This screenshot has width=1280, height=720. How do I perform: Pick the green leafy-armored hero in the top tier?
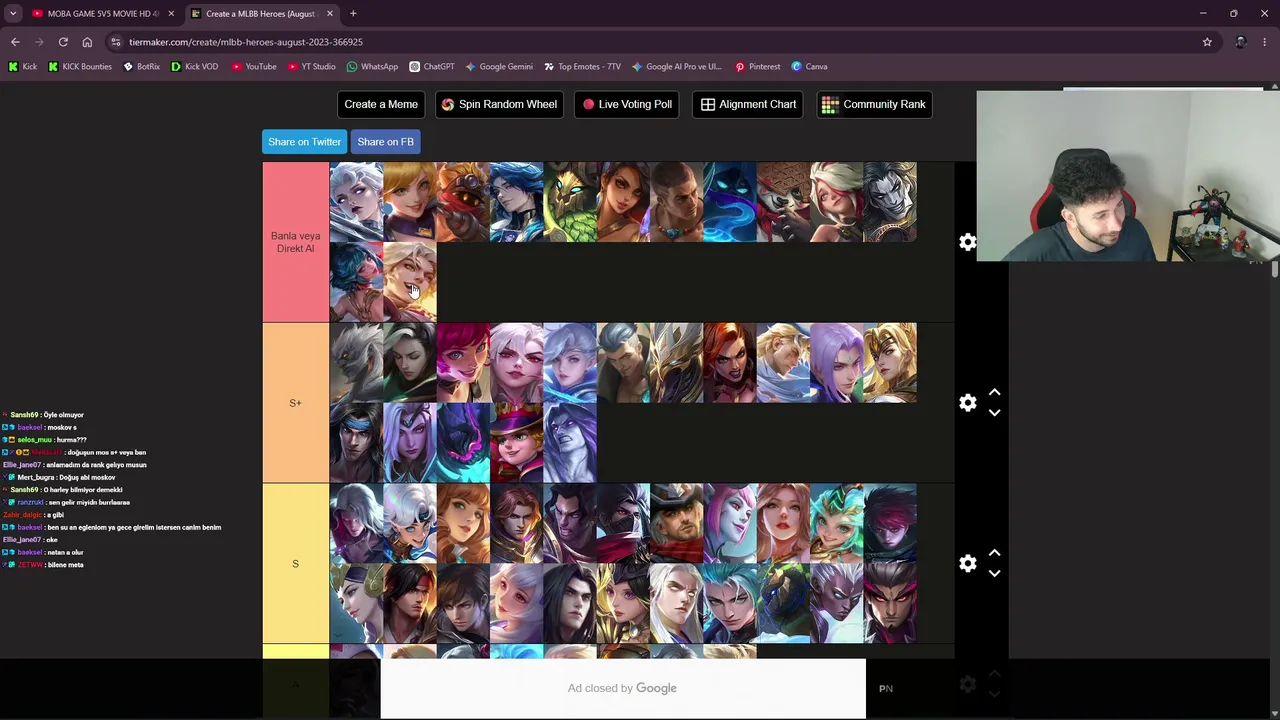(570, 202)
